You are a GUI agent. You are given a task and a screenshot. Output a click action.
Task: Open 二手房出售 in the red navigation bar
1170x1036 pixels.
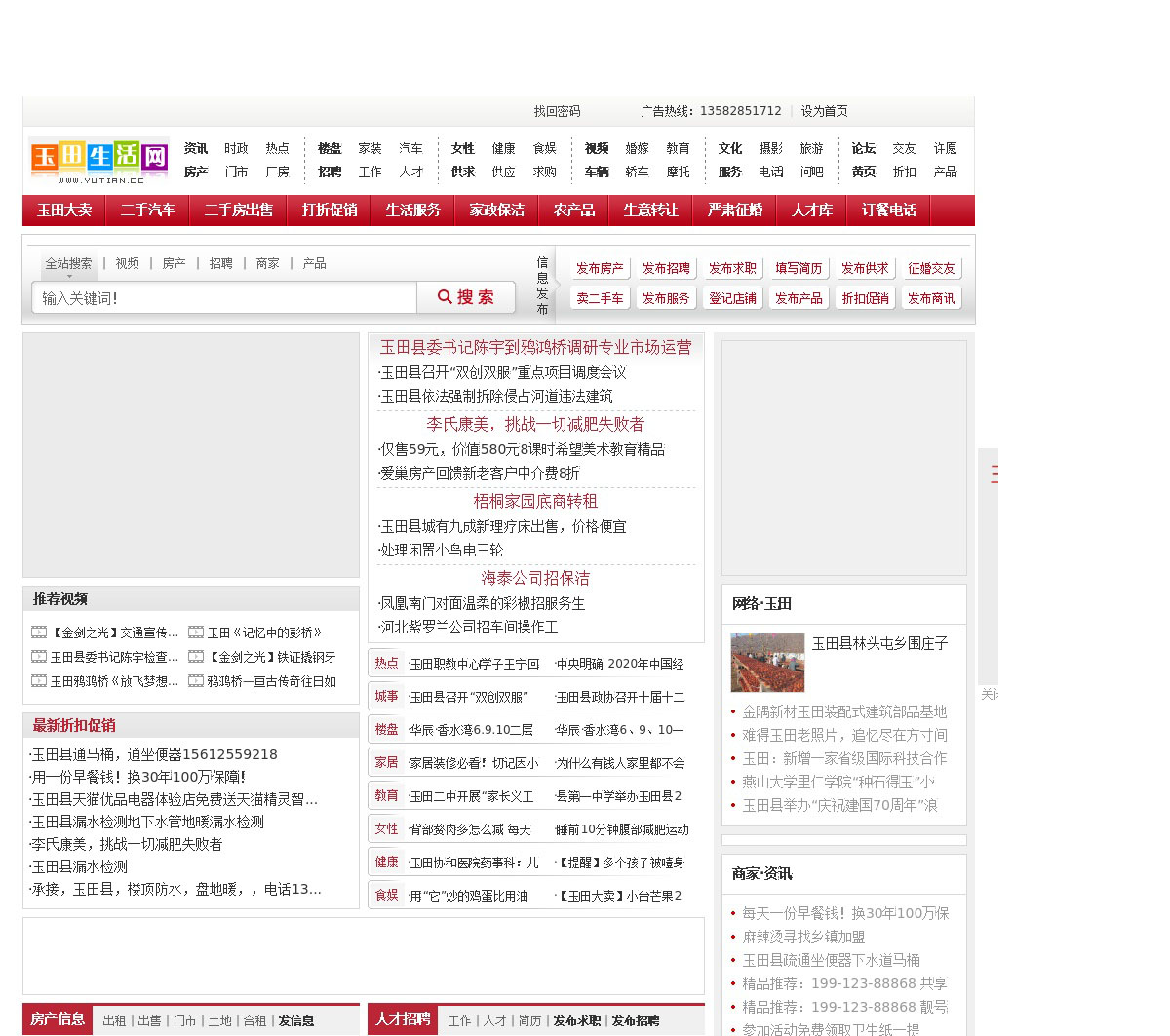239,211
